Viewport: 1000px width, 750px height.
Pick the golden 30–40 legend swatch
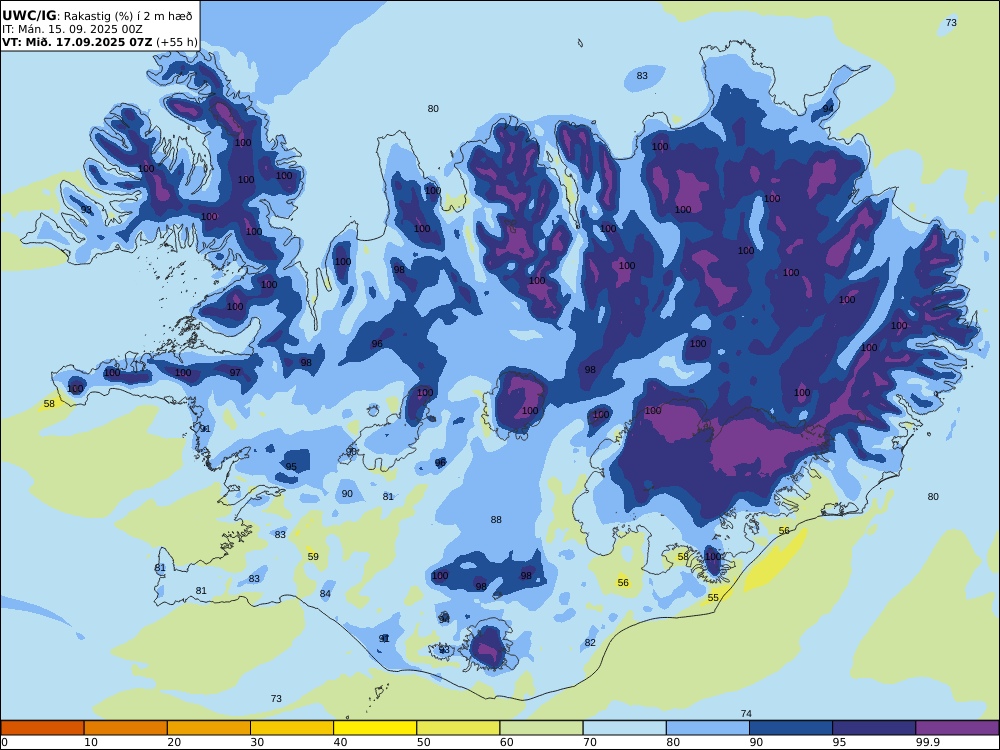pyautogui.click(x=292, y=728)
